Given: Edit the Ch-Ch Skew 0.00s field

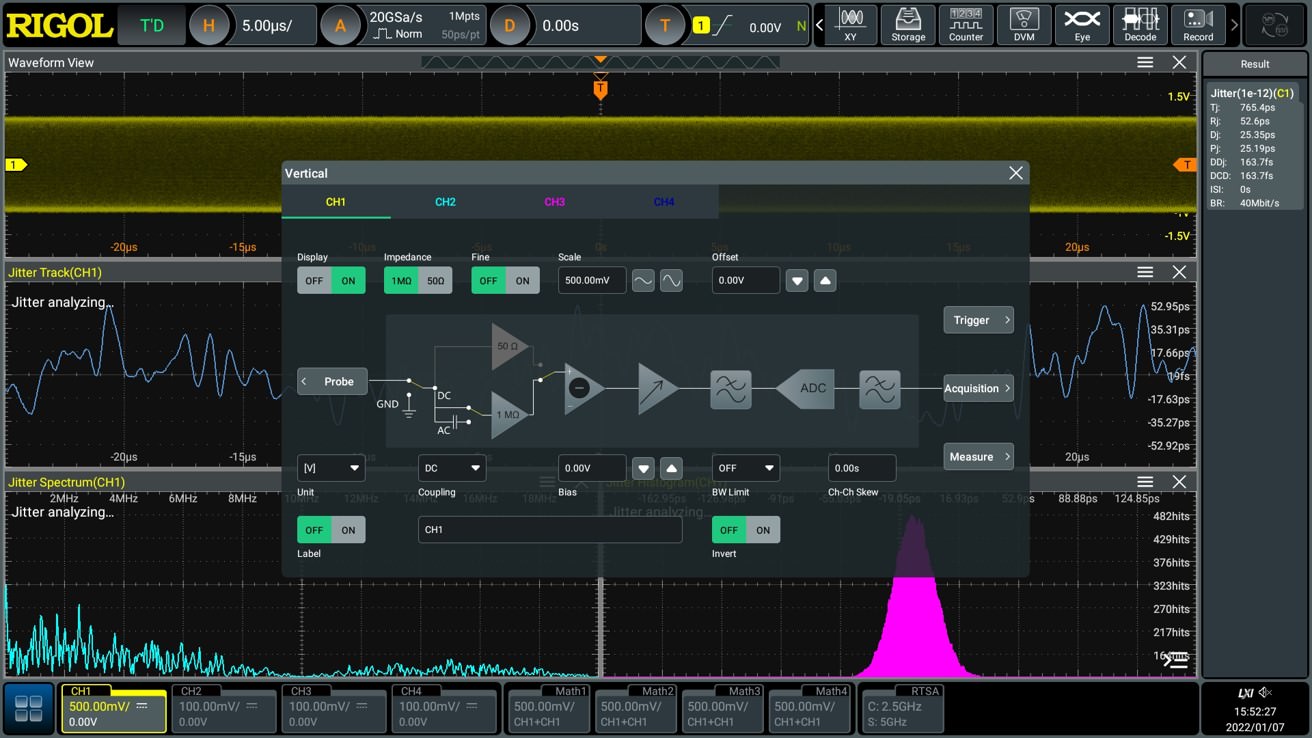Looking at the screenshot, I should coord(862,468).
